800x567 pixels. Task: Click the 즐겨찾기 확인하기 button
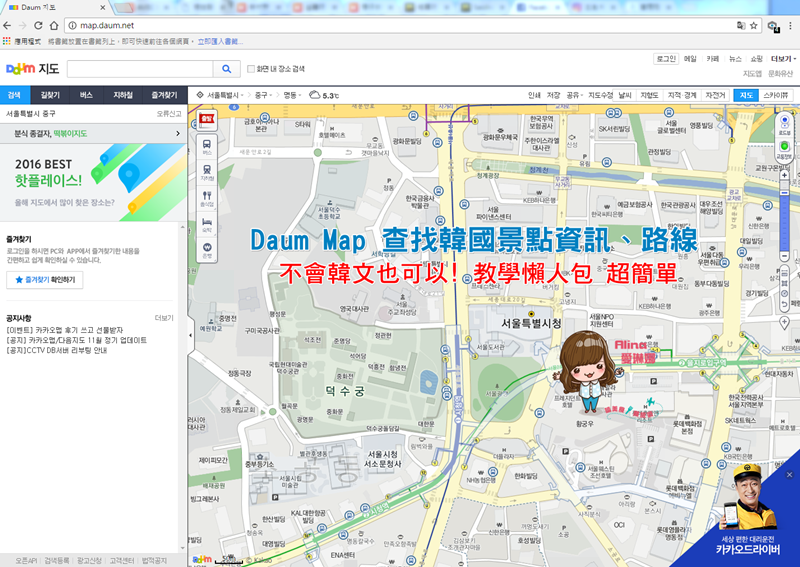tap(45, 280)
